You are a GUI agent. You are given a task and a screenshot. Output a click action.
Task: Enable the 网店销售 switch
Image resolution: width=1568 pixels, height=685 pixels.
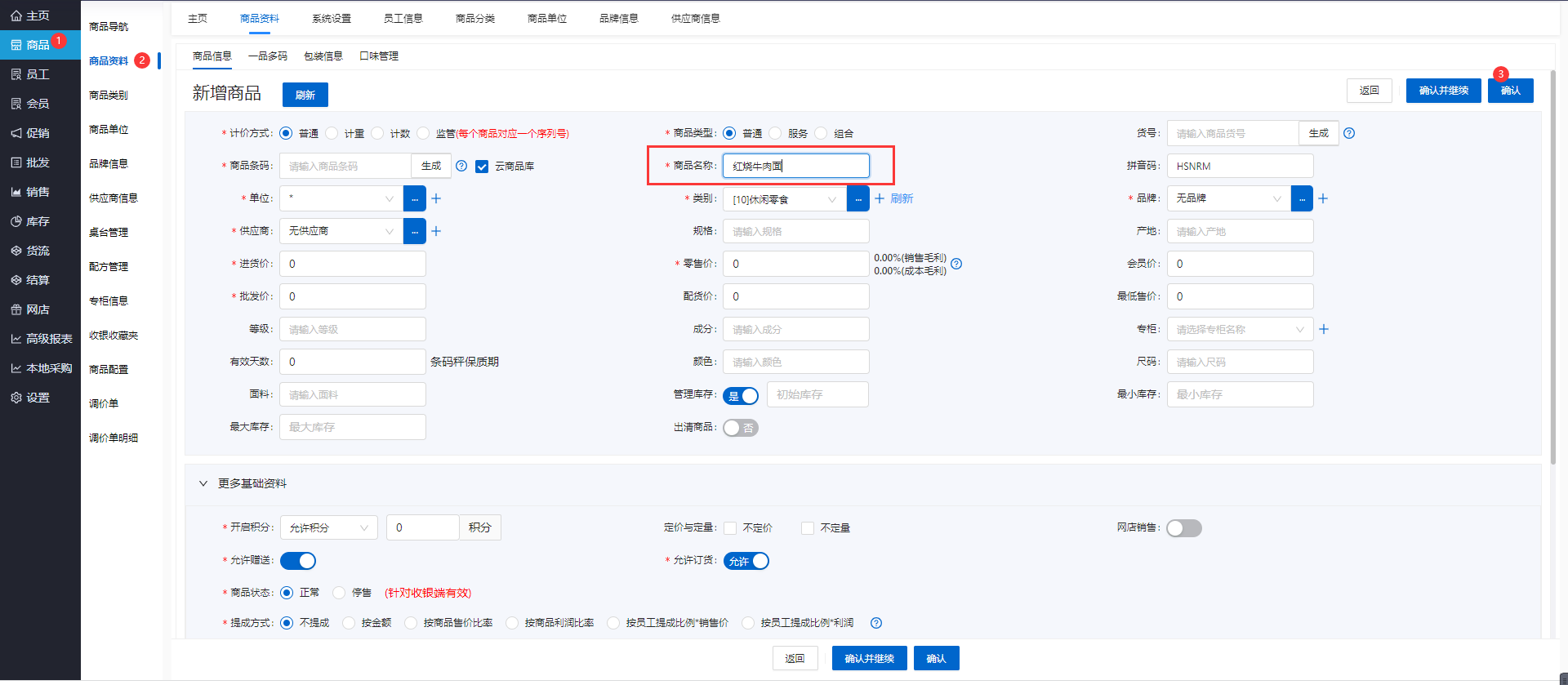1184,528
